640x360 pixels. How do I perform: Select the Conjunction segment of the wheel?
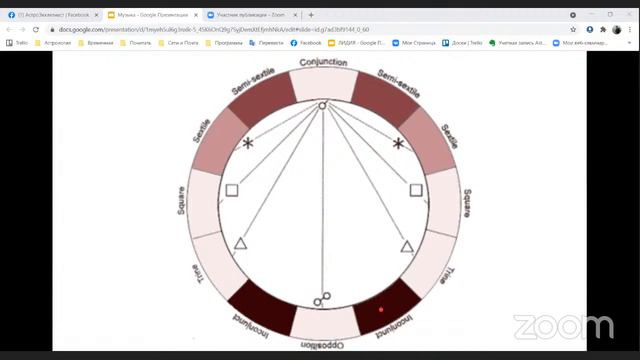323,85
